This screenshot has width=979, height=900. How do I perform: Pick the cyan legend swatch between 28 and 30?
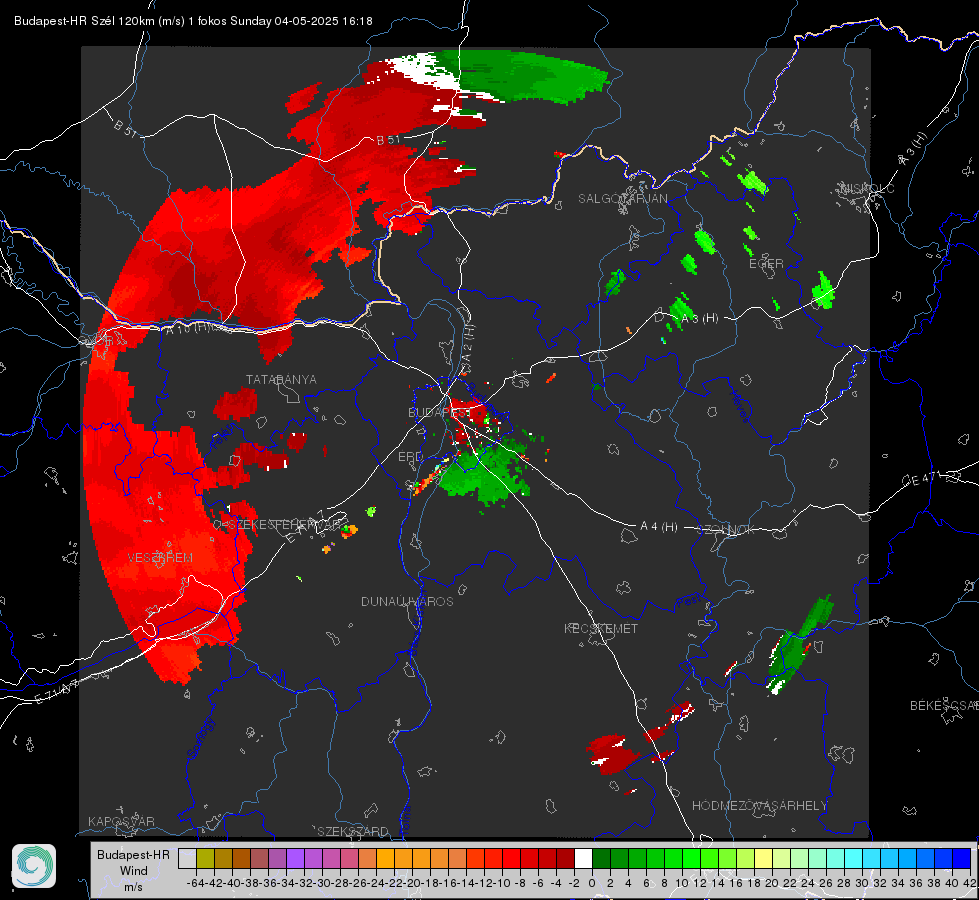(x=853, y=858)
